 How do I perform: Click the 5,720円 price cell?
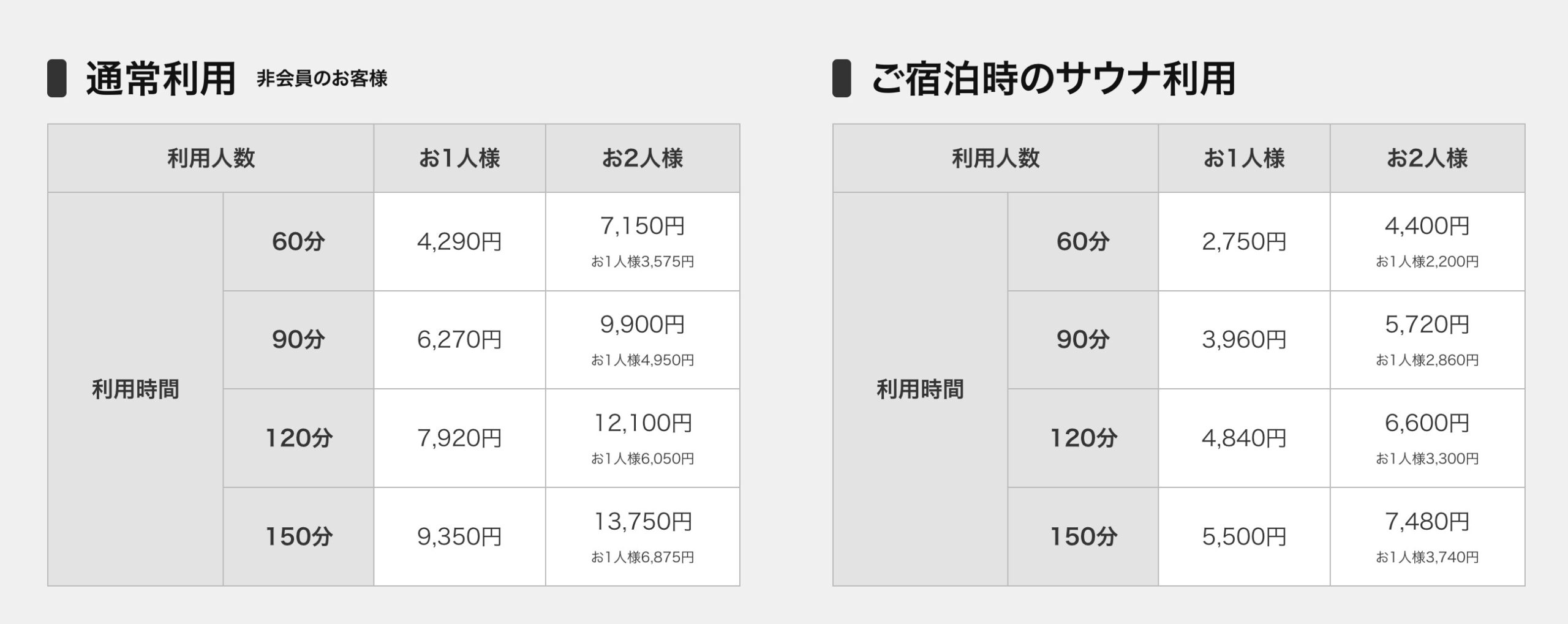[x=1427, y=325]
